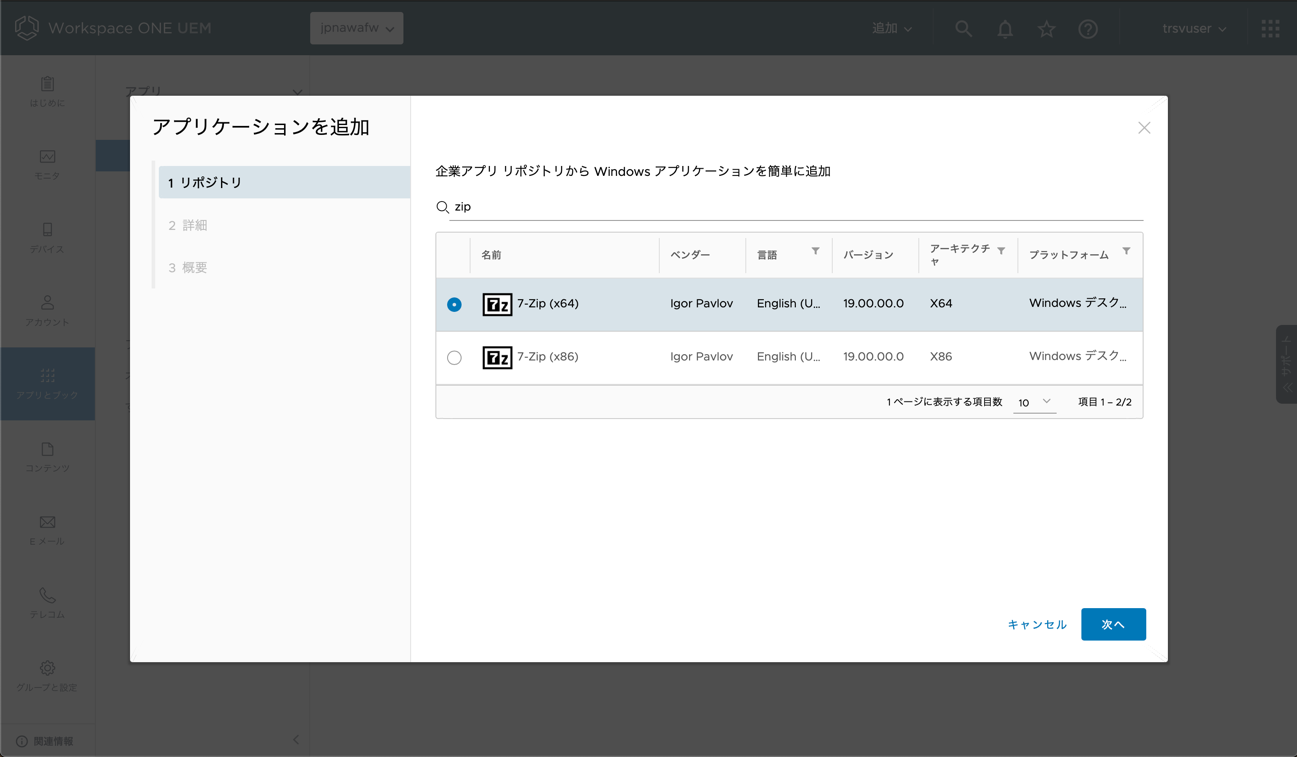Screen dimensions: 1297x757
Task: Open the side tab at right edge
Action: 1286,364
